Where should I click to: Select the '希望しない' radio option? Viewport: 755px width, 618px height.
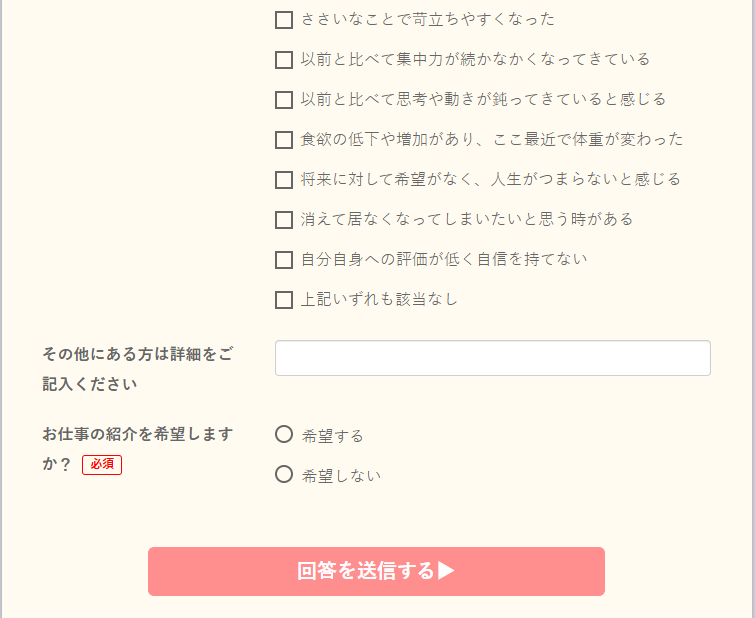click(284, 474)
